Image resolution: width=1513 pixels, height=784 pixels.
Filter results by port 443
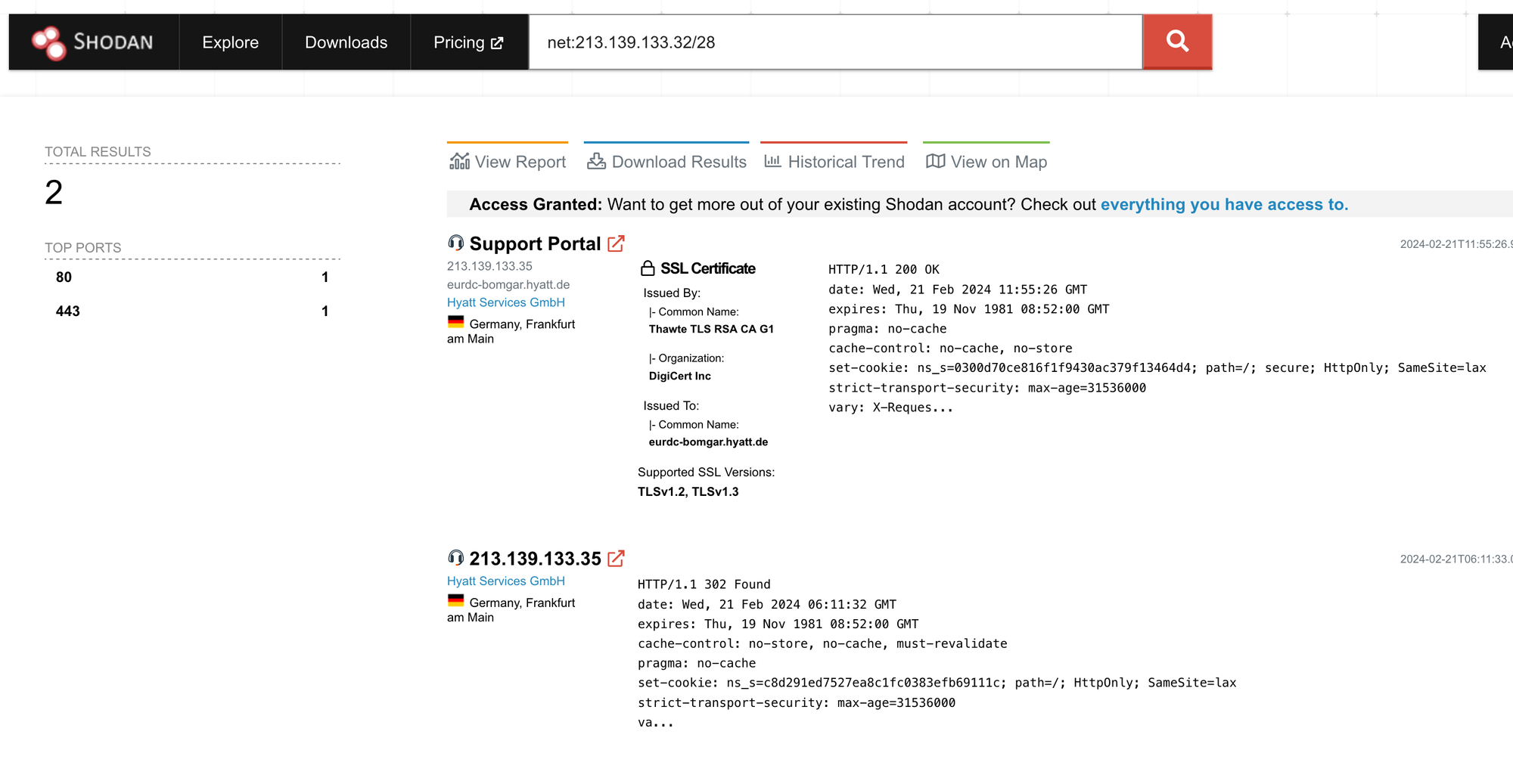tap(67, 311)
